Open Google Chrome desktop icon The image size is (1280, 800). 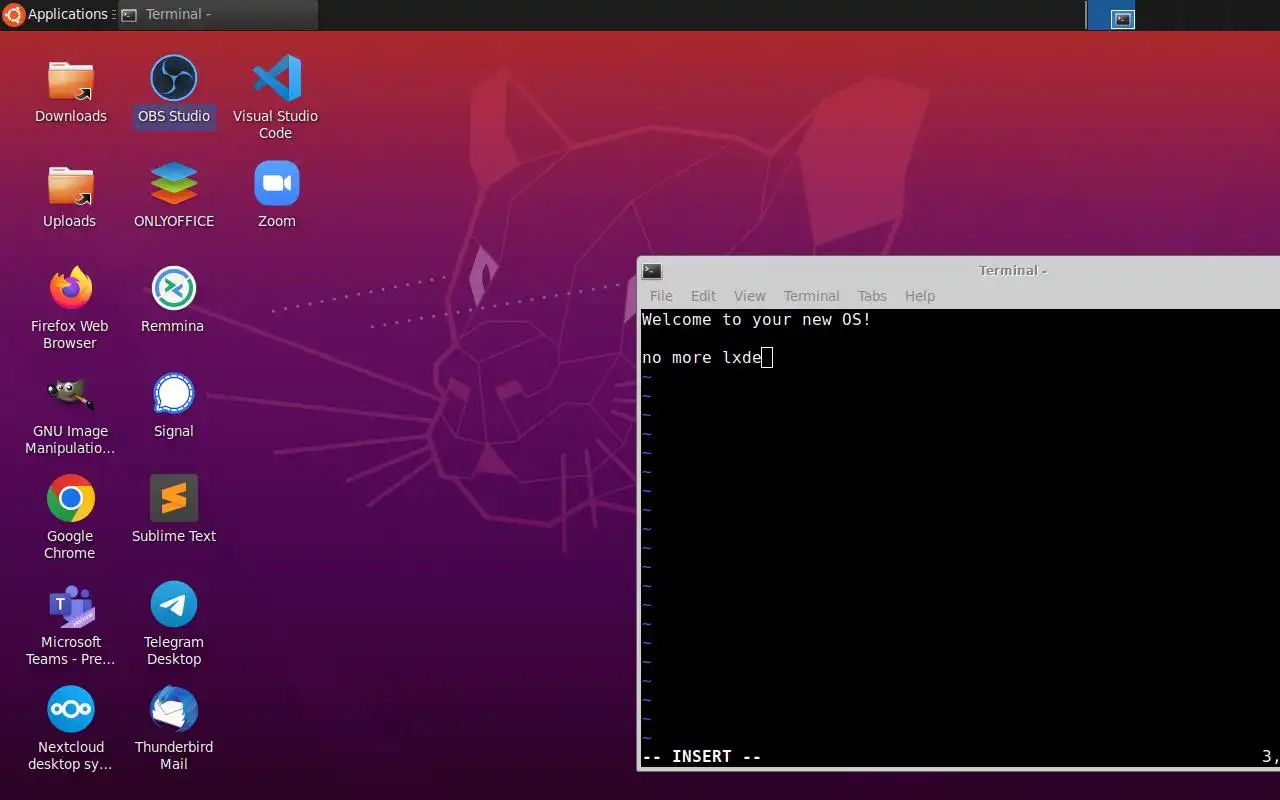(x=71, y=499)
